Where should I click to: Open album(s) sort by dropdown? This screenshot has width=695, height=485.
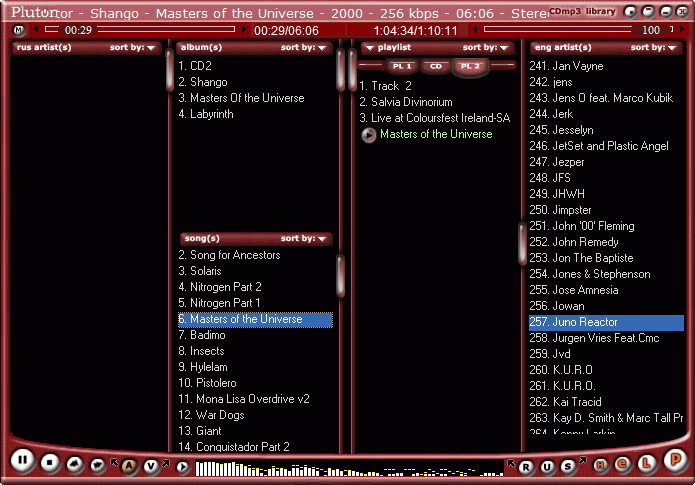(304, 47)
